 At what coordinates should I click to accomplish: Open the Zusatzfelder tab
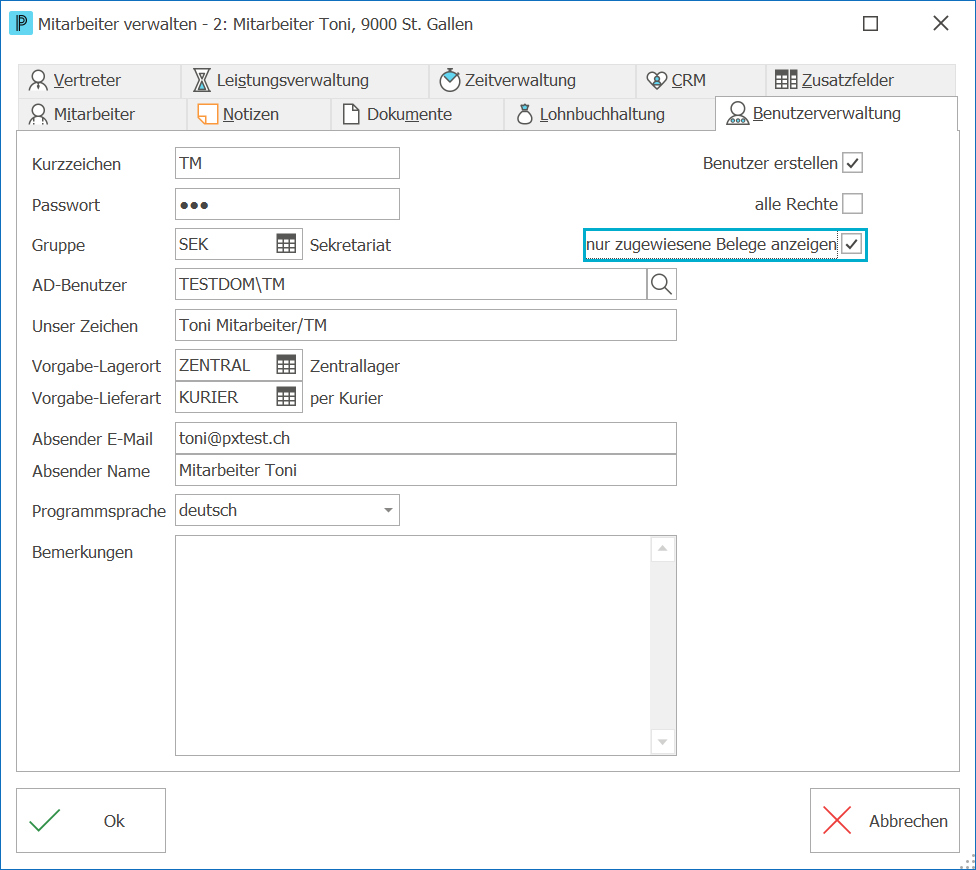[860, 80]
